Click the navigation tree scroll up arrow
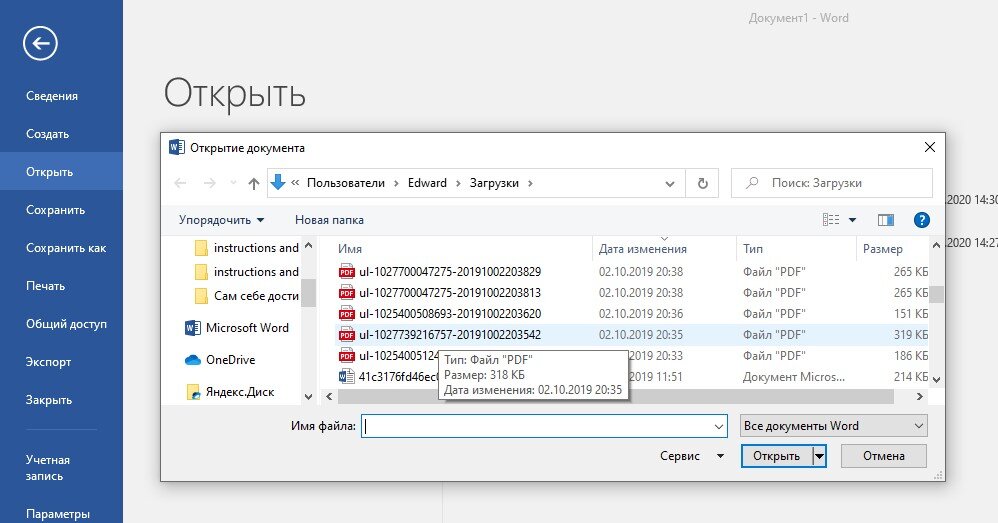The width and height of the screenshot is (998, 523). point(309,246)
